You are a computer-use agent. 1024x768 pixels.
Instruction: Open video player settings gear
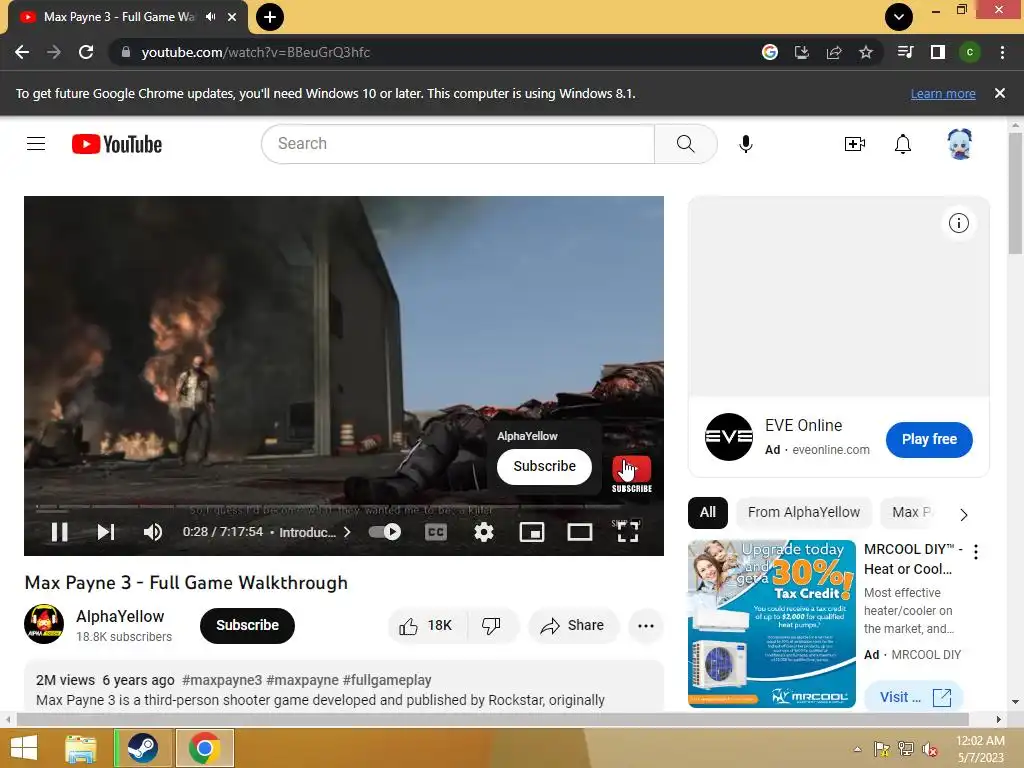pyautogui.click(x=483, y=532)
